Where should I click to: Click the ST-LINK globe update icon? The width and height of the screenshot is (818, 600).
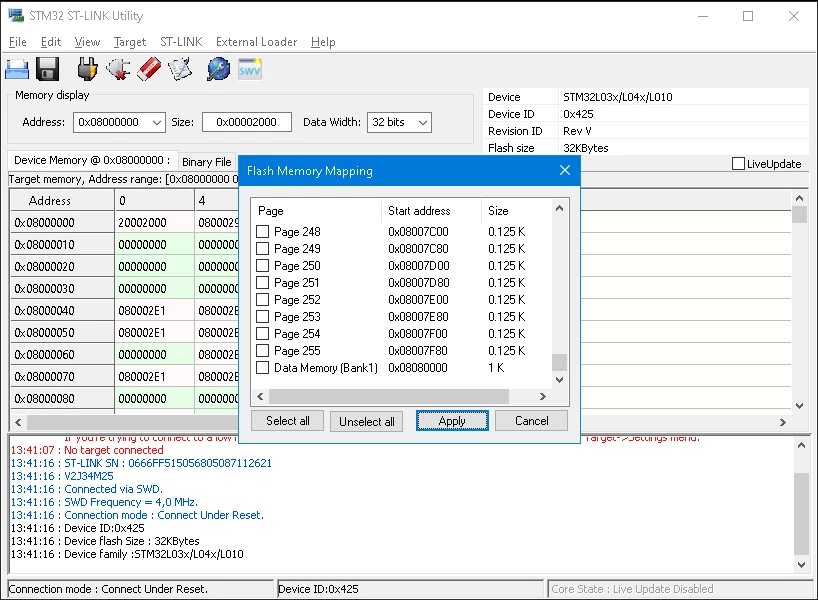218,69
